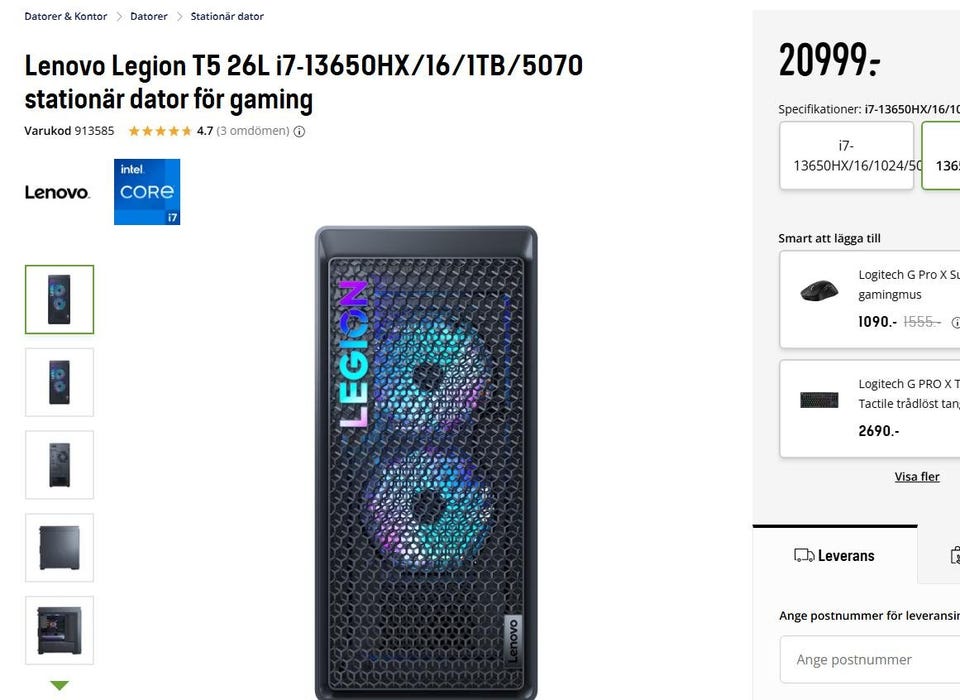Image resolution: width=960 pixels, height=700 pixels.
Task: Click the five-star rating
Action: click(x=160, y=131)
